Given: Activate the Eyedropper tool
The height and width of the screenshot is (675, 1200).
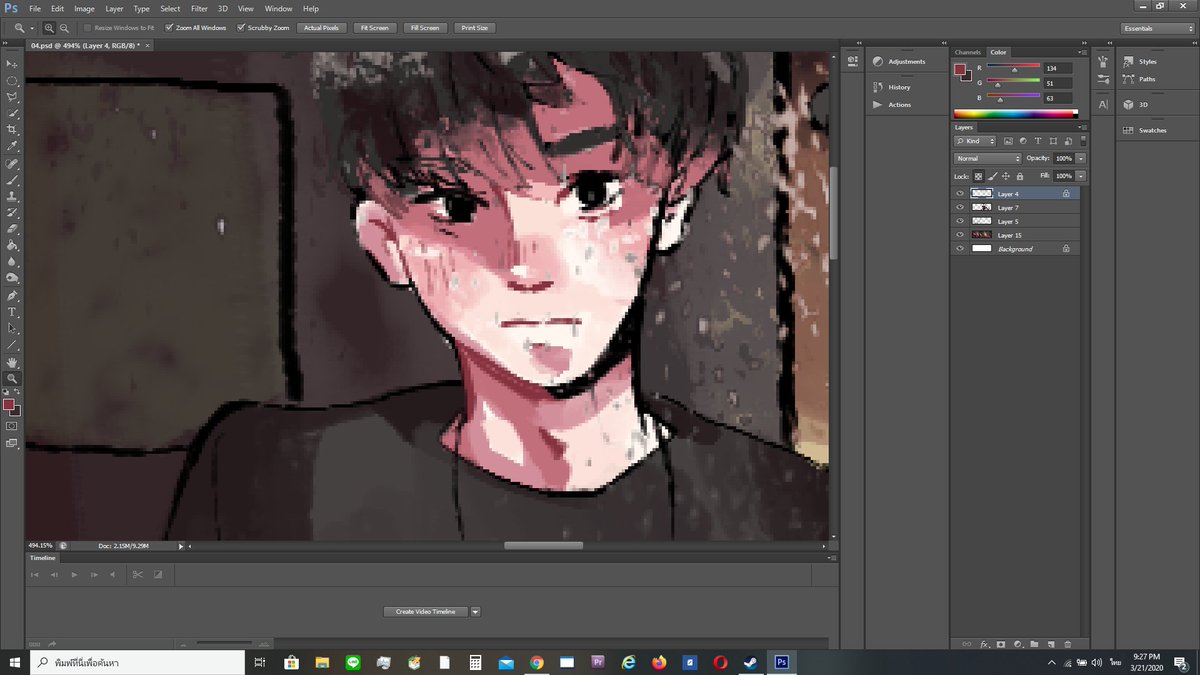Looking at the screenshot, I should pos(12,146).
